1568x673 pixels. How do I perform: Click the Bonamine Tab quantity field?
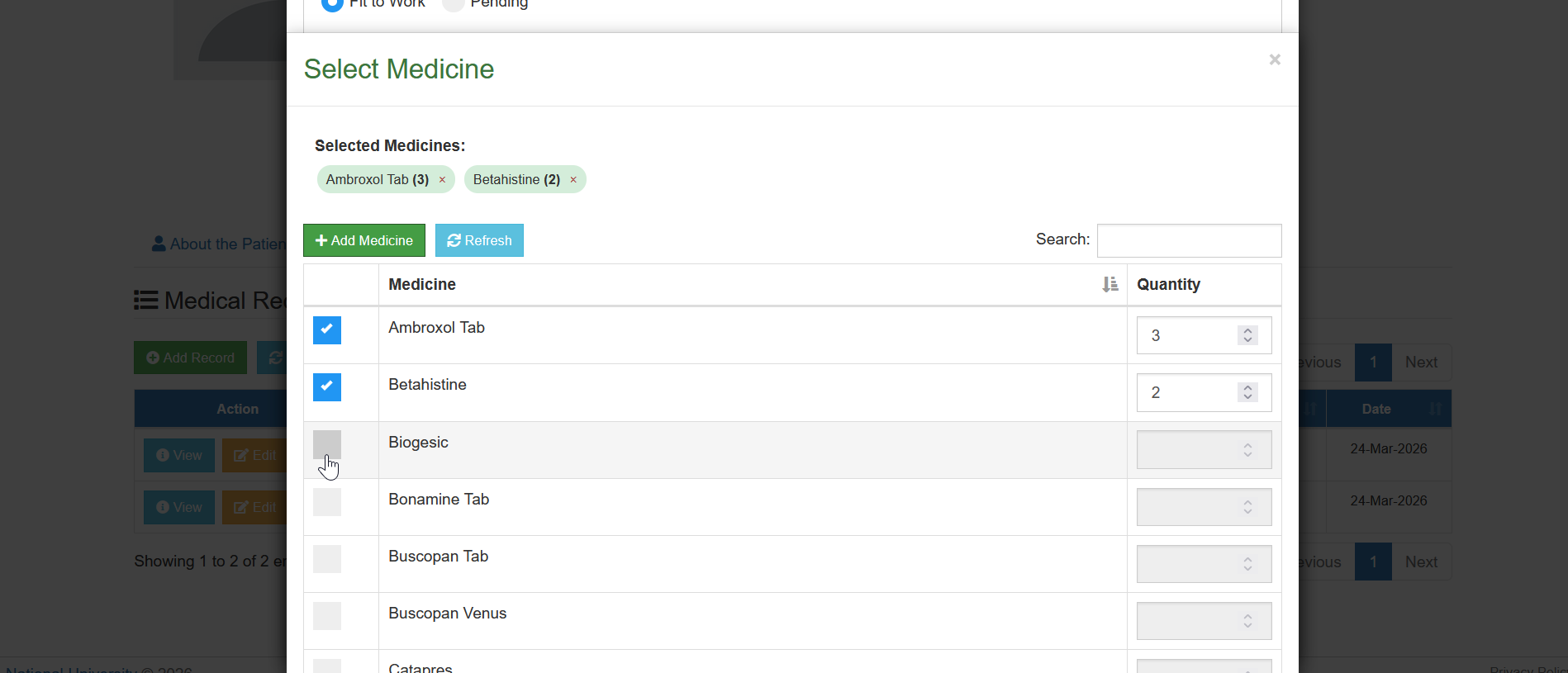coord(1204,507)
